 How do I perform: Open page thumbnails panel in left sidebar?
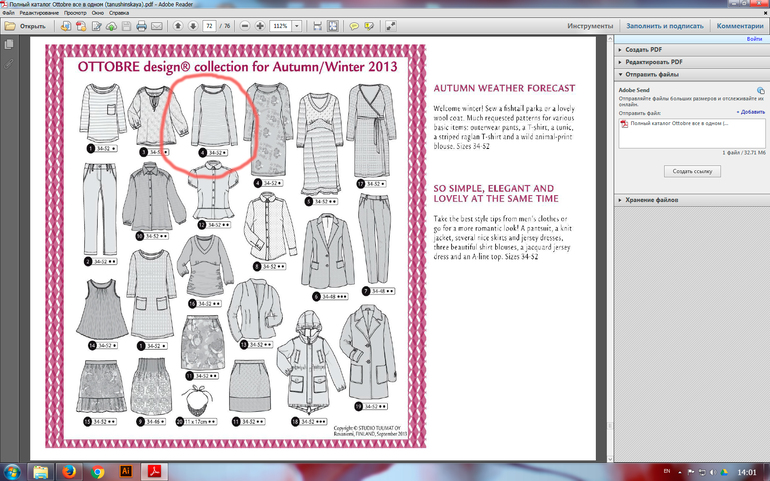[9, 44]
